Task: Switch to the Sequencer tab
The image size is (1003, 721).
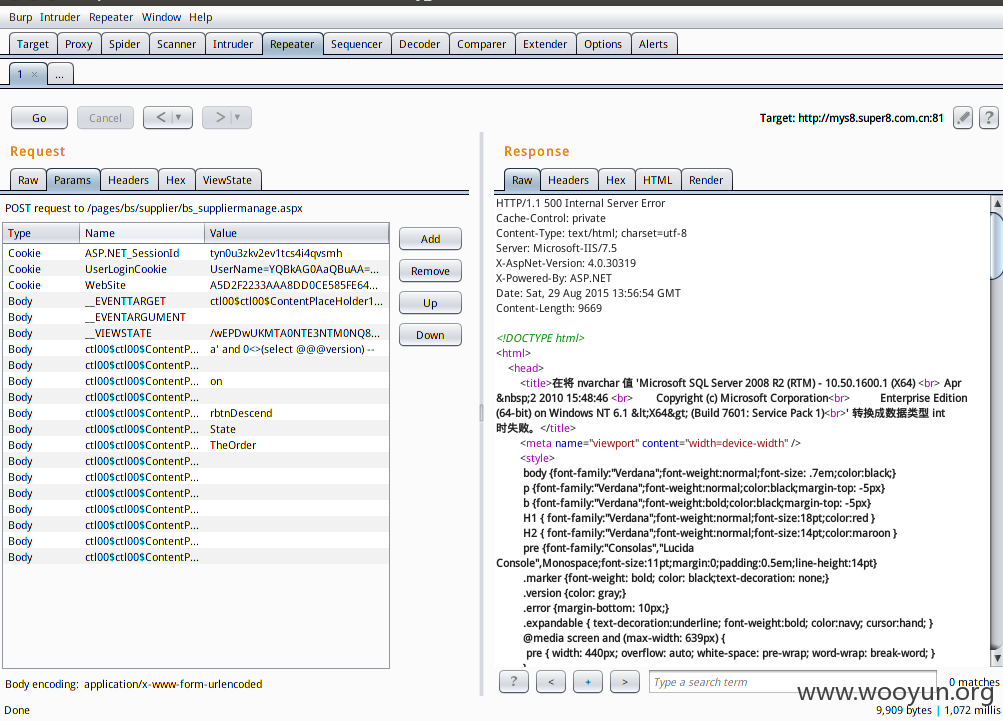Action: 356,44
